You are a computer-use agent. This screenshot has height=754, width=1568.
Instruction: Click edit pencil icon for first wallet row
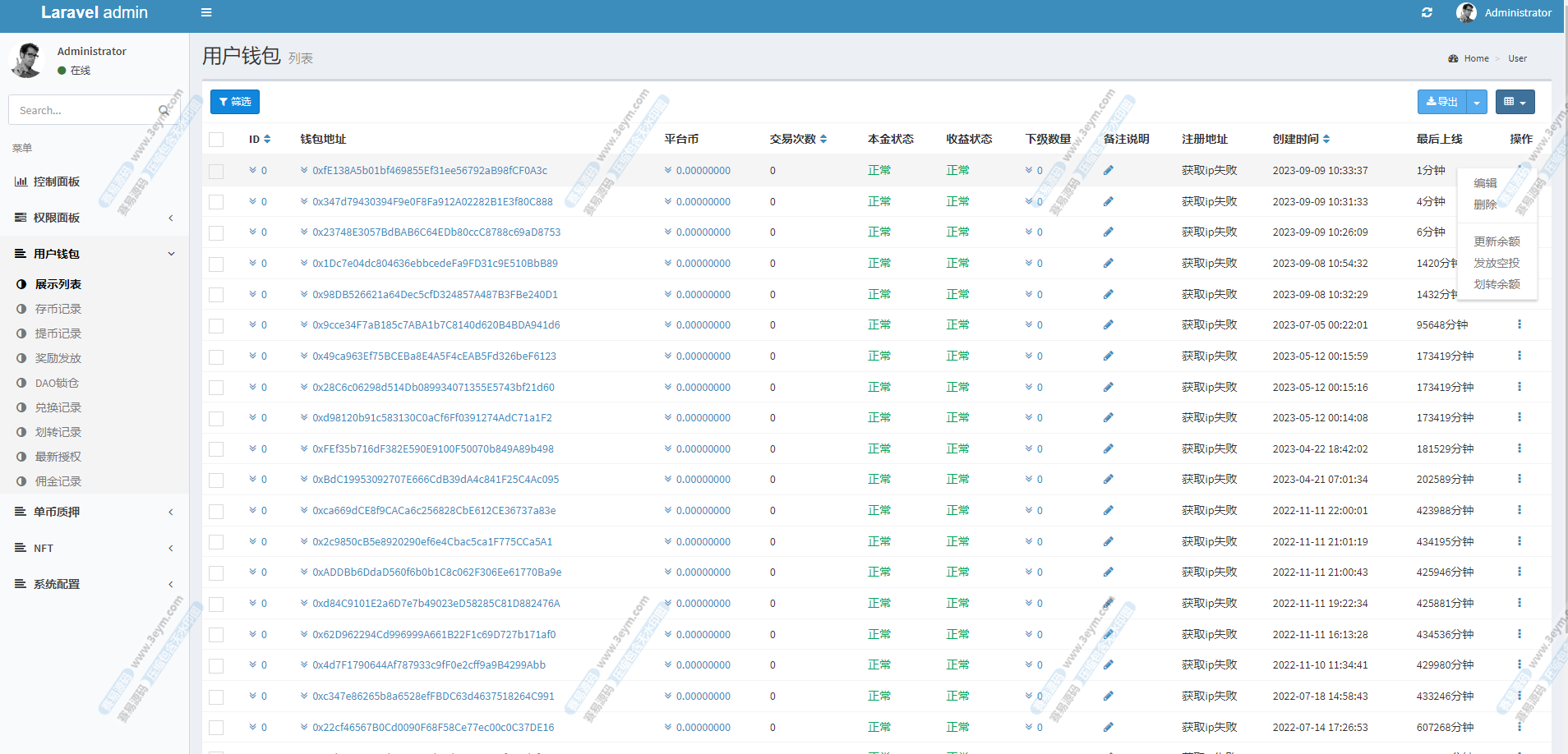pos(1108,171)
